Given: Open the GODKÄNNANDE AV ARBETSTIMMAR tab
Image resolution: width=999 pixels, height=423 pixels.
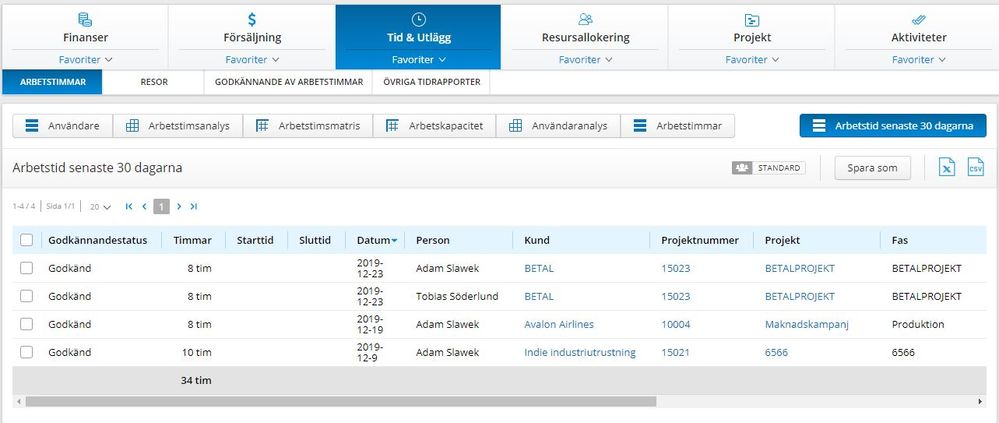Looking at the screenshot, I should click(289, 82).
